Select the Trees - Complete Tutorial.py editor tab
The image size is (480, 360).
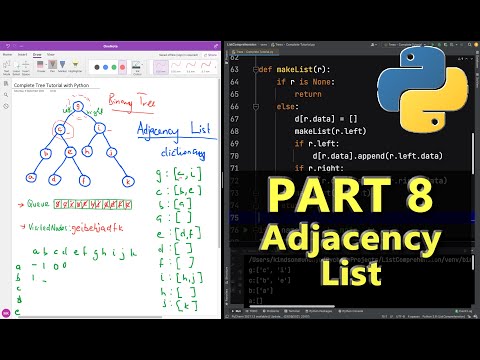point(253,52)
